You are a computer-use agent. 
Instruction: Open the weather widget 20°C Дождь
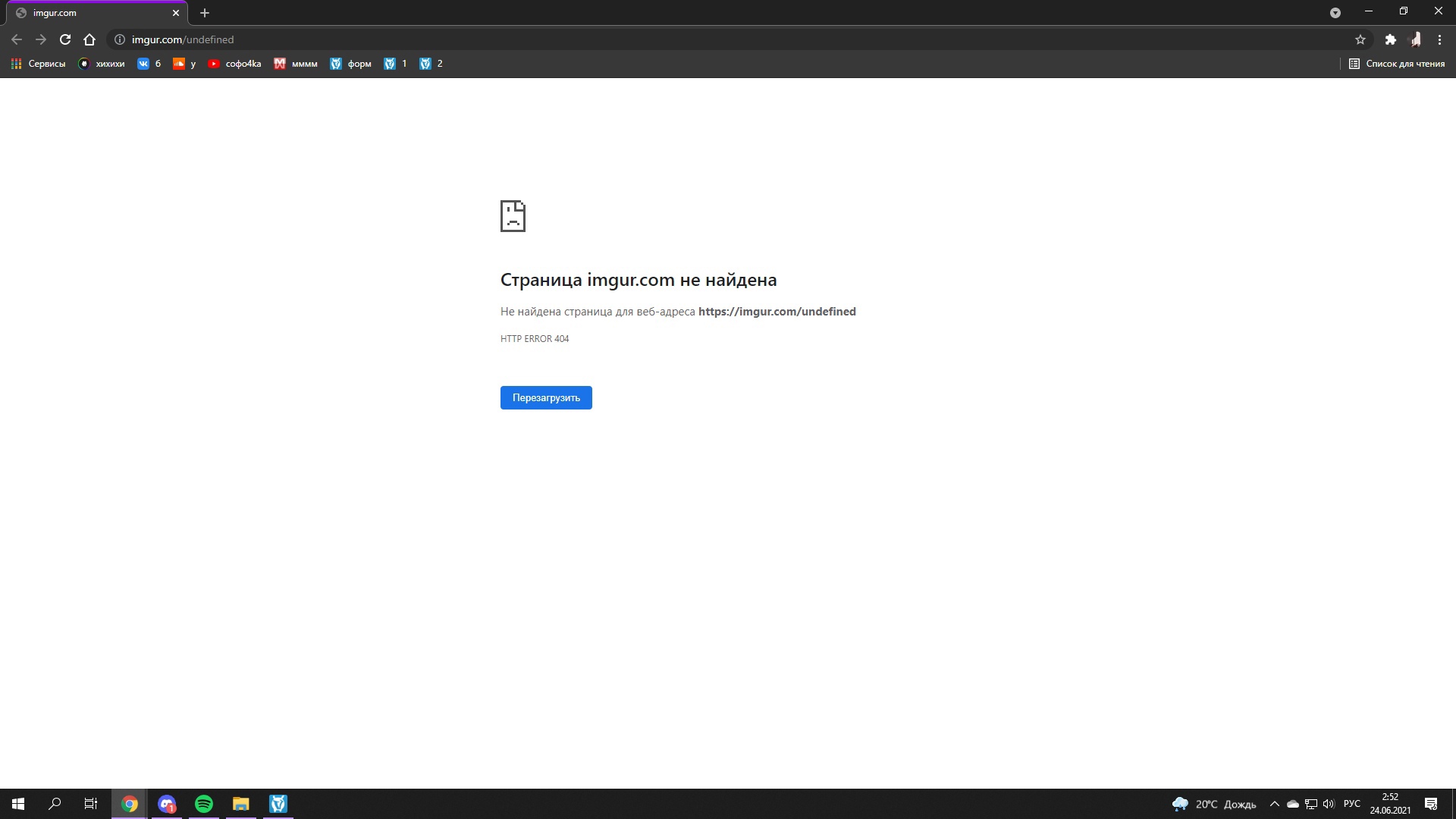1214,804
